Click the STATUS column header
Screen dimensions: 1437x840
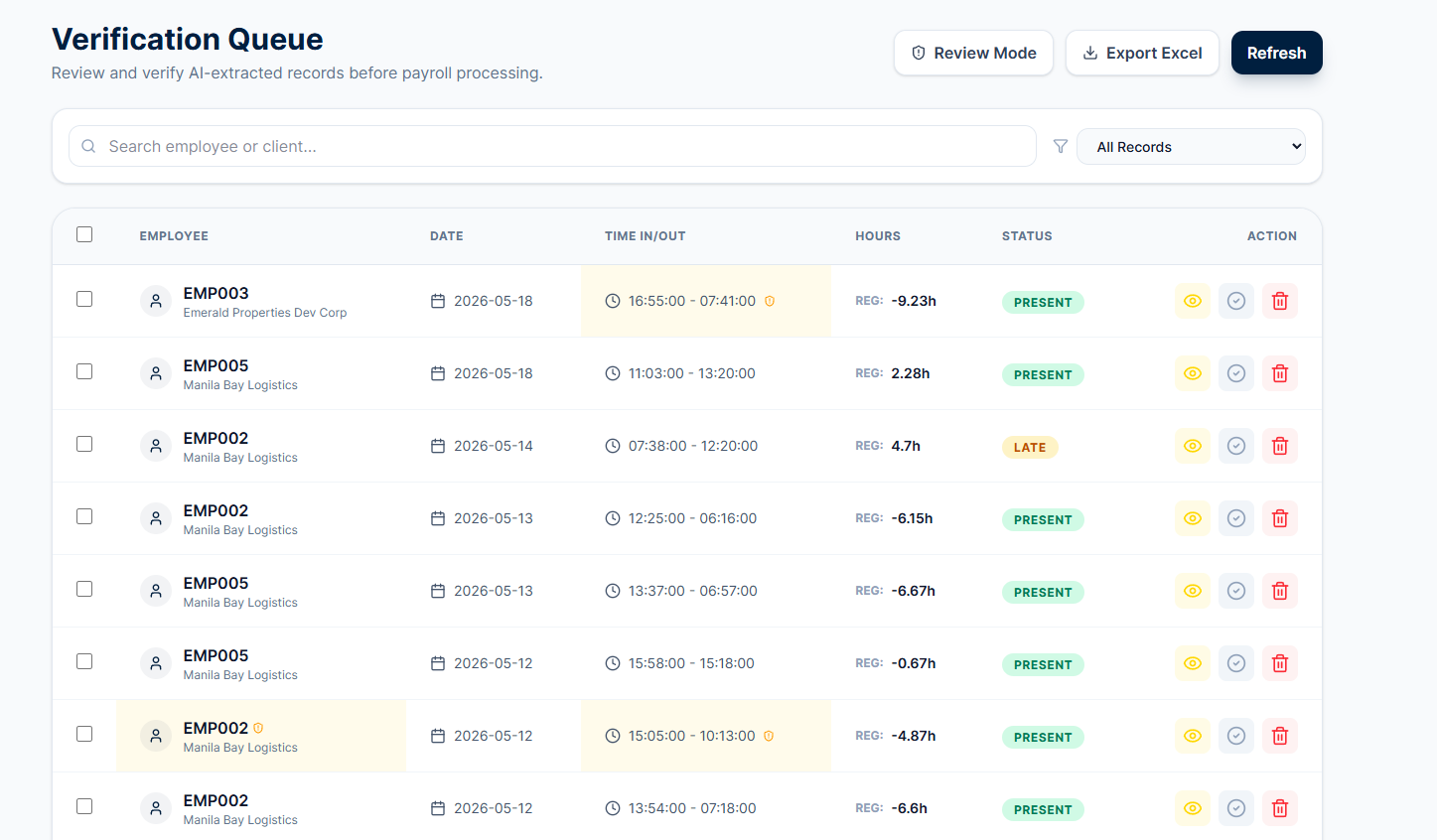point(1027,236)
